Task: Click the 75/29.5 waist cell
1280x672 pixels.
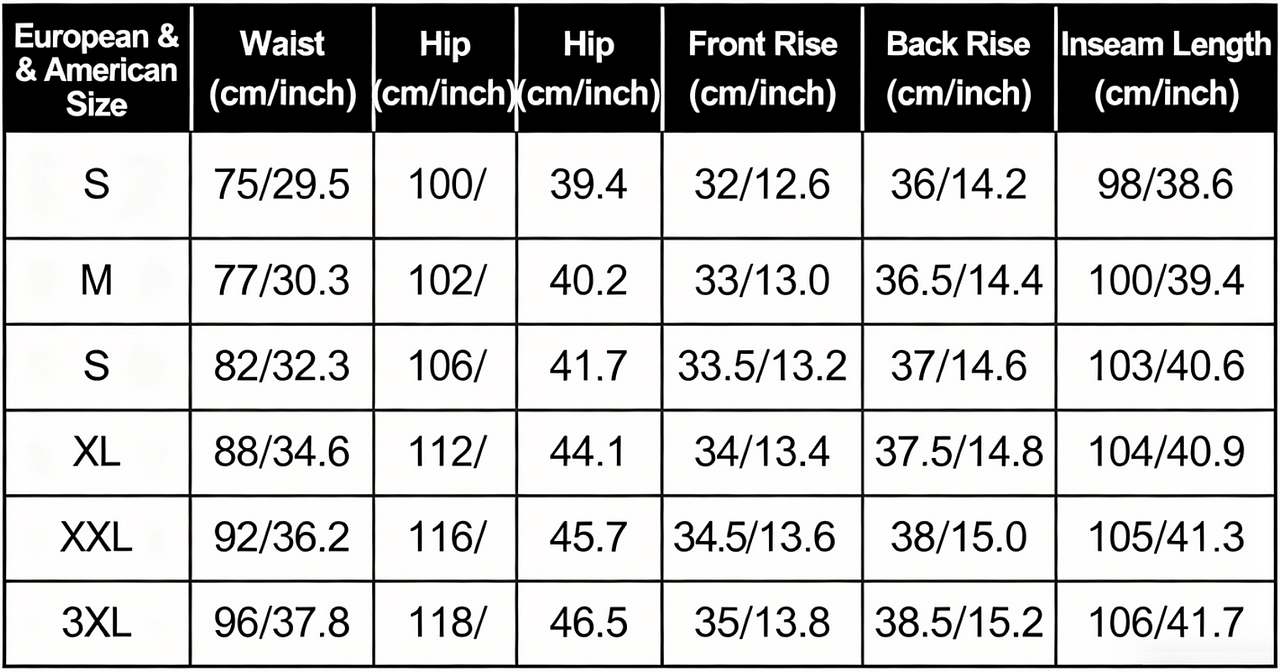Action: [x=283, y=185]
